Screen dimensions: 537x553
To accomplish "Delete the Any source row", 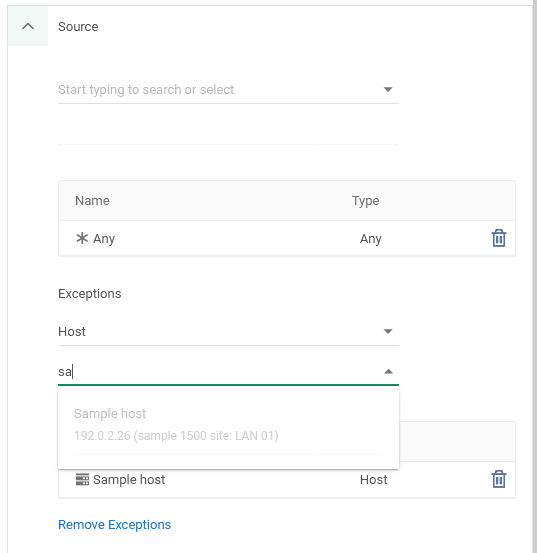I will coord(499,238).
